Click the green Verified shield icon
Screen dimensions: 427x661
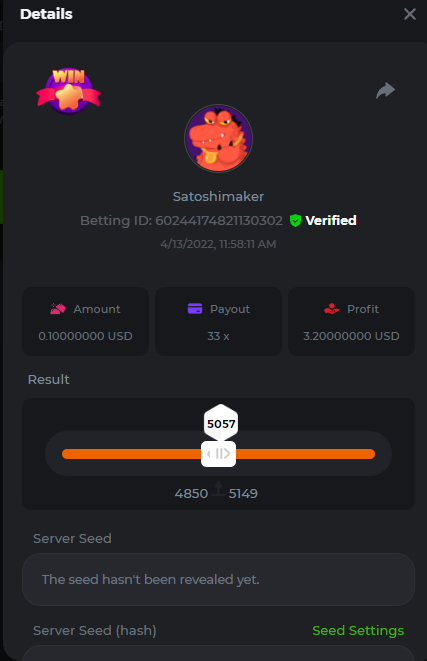click(295, 220)
